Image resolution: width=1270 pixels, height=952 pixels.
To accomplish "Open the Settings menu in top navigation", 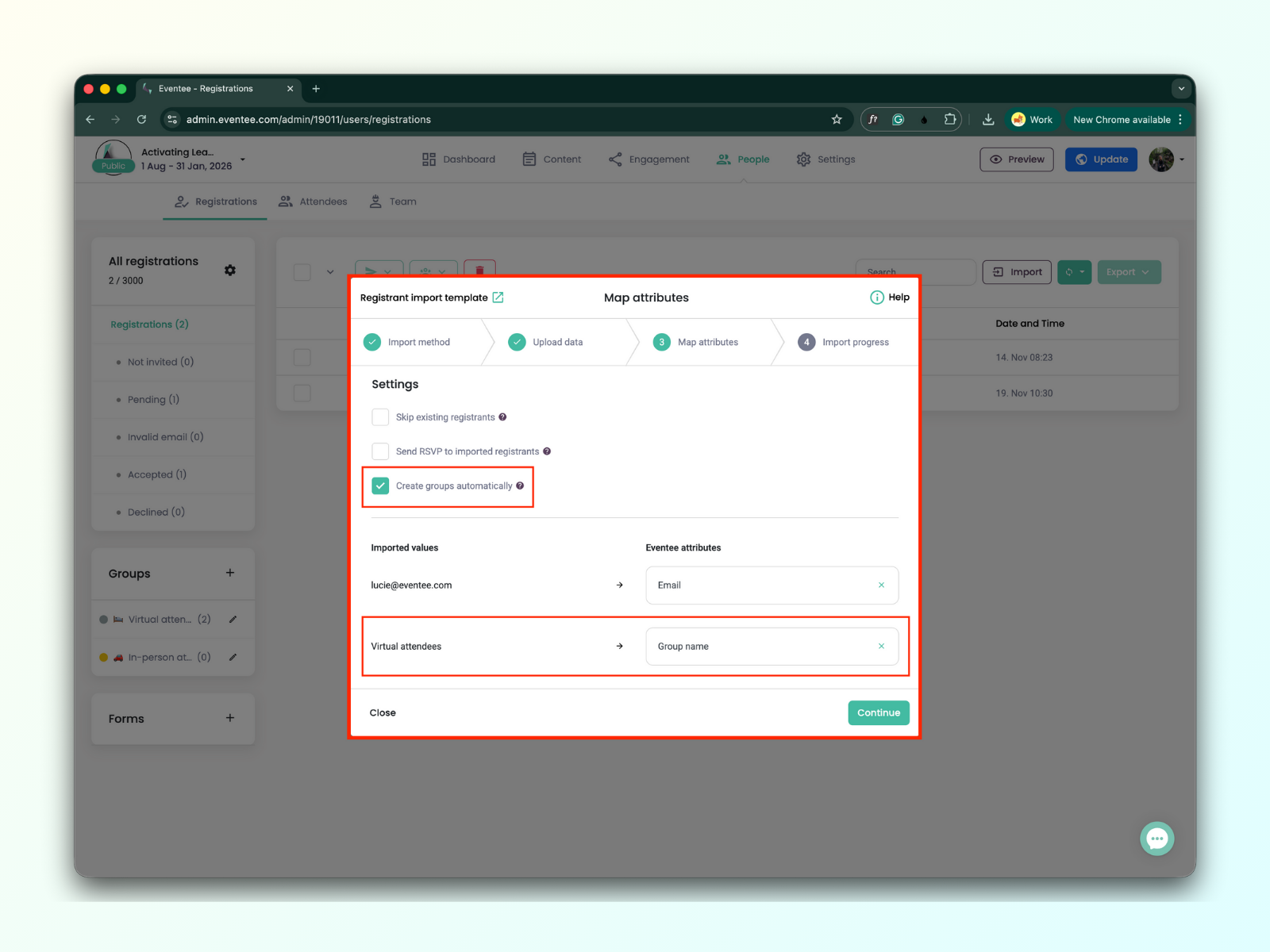I will coord(826,159).
